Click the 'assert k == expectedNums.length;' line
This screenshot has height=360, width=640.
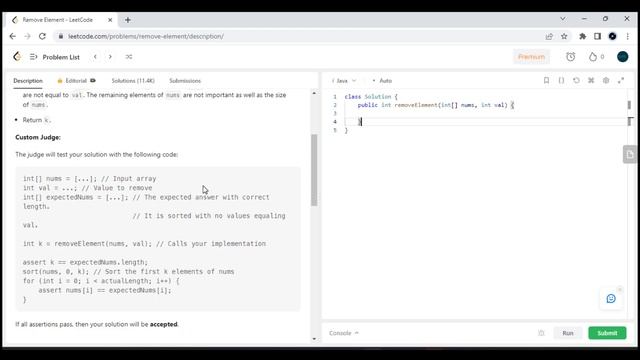pyautogui.click(x=85, y=262)
